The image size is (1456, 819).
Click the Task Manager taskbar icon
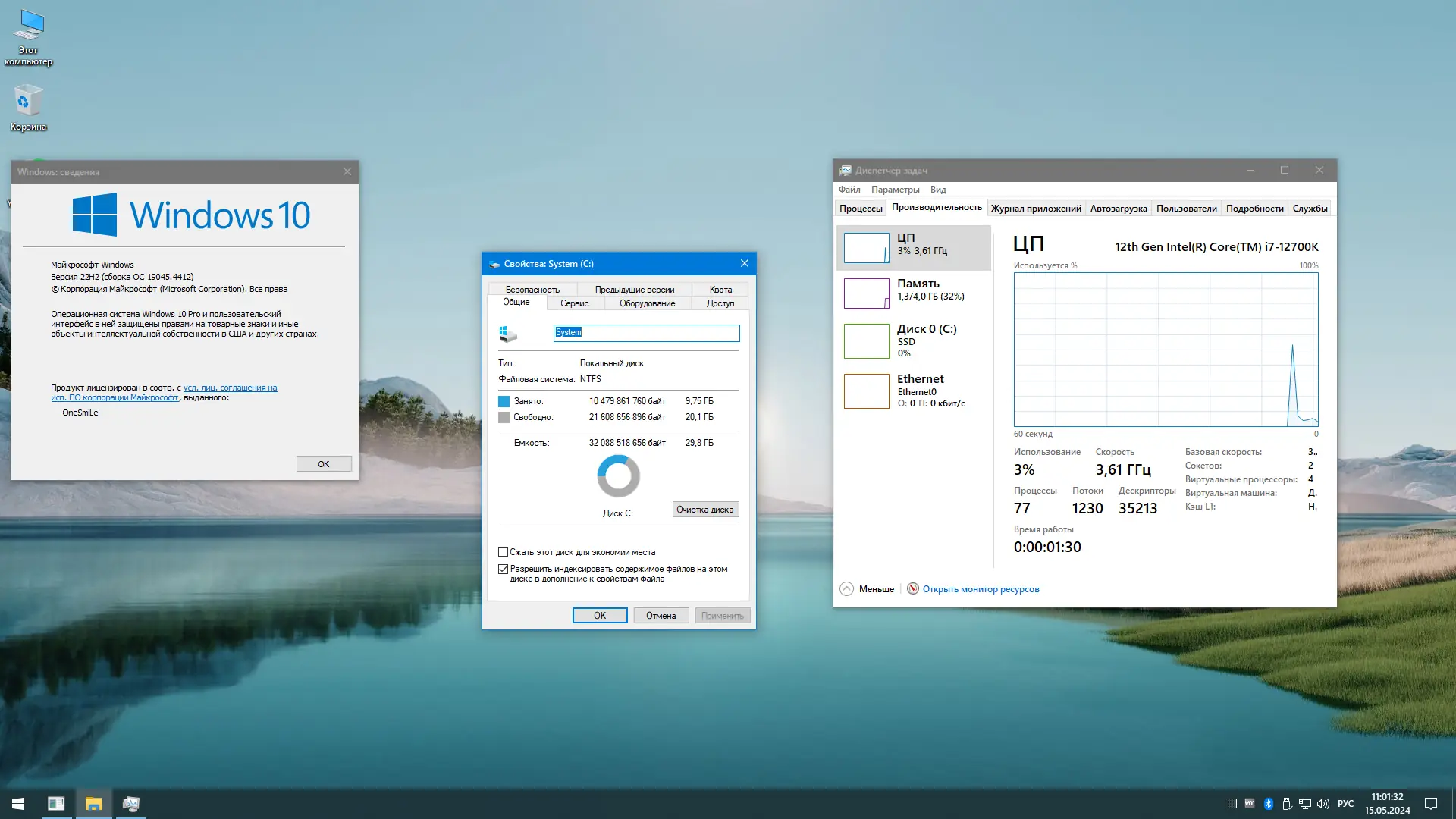130,804
